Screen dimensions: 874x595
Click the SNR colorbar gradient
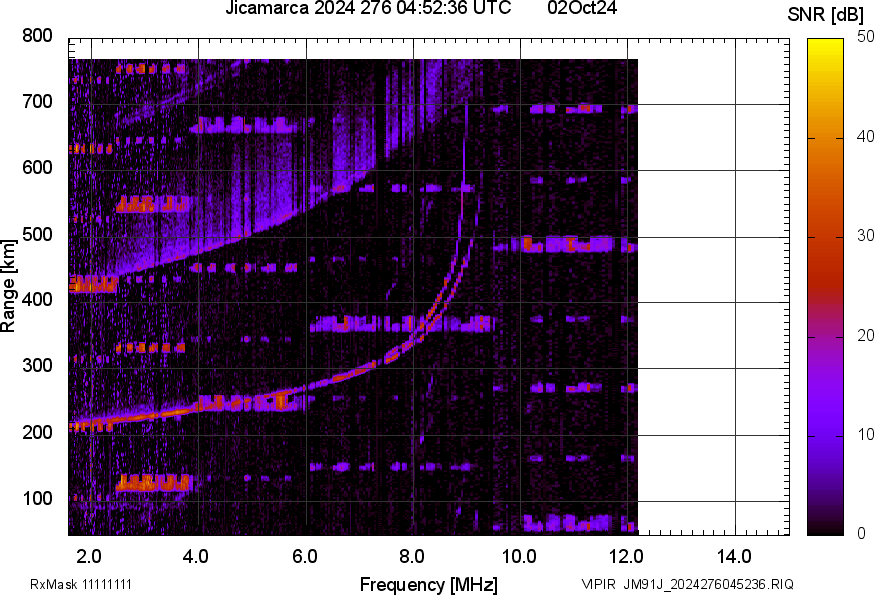825,287
